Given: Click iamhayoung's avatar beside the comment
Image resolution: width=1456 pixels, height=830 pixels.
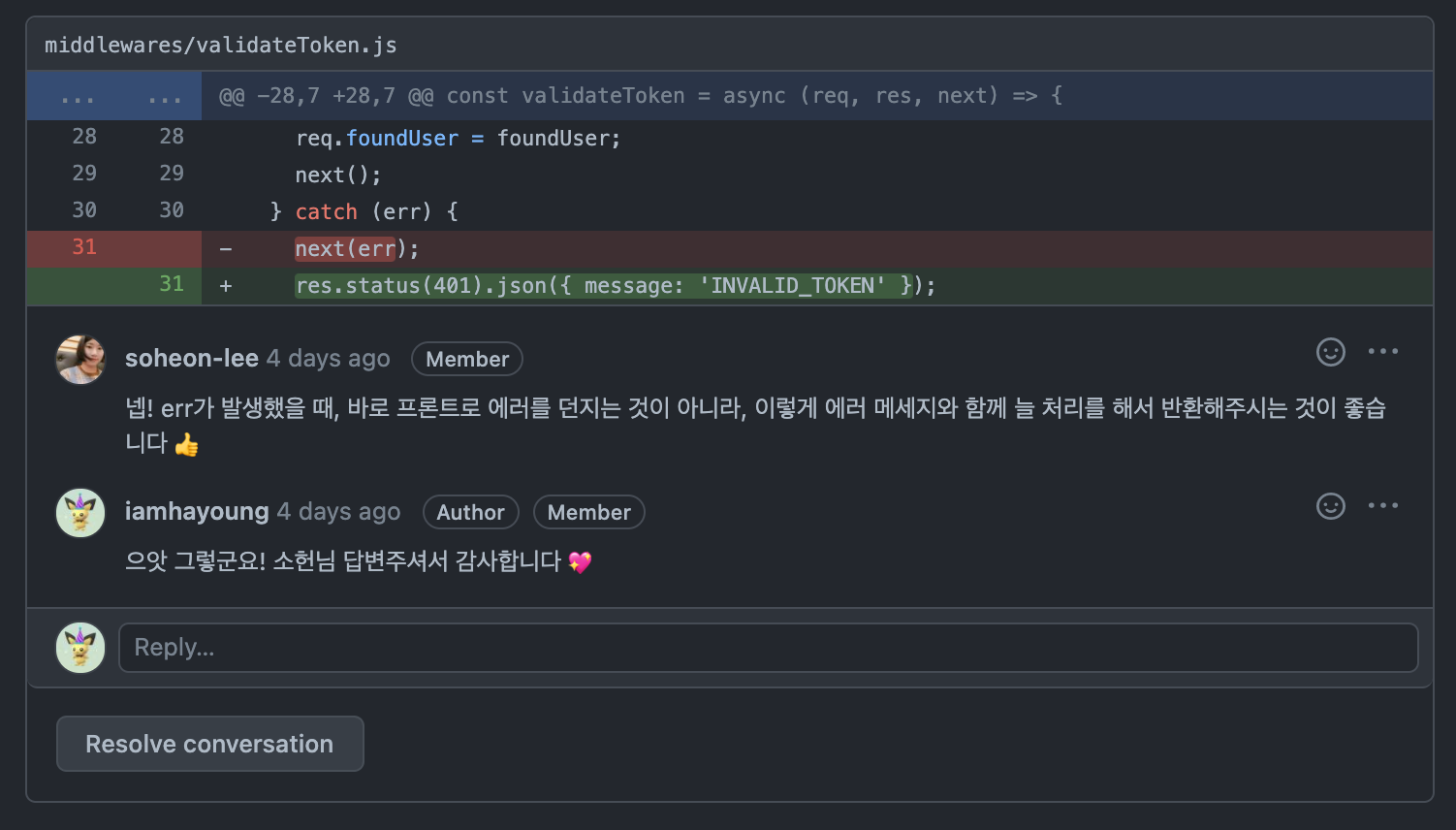Looking at the screenshot, I should pyautogui.click(x=80, y=513).
